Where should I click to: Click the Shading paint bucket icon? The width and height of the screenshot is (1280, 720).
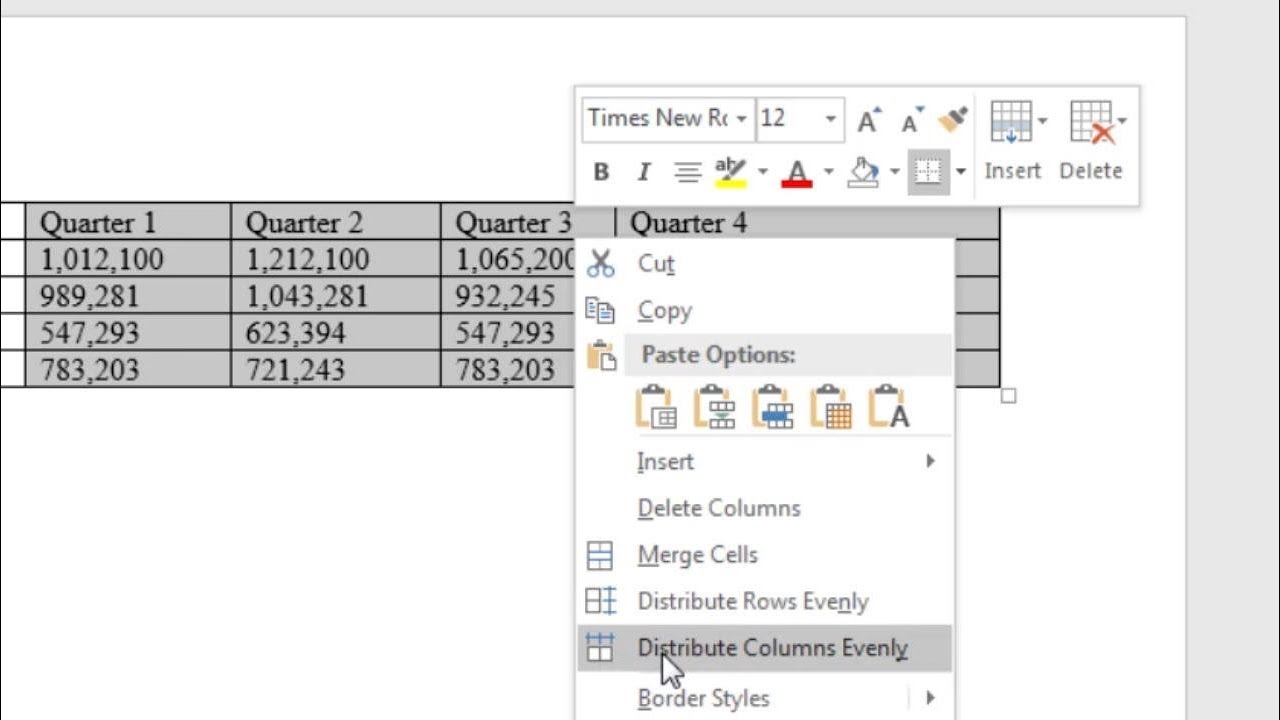tap(863, 172)
